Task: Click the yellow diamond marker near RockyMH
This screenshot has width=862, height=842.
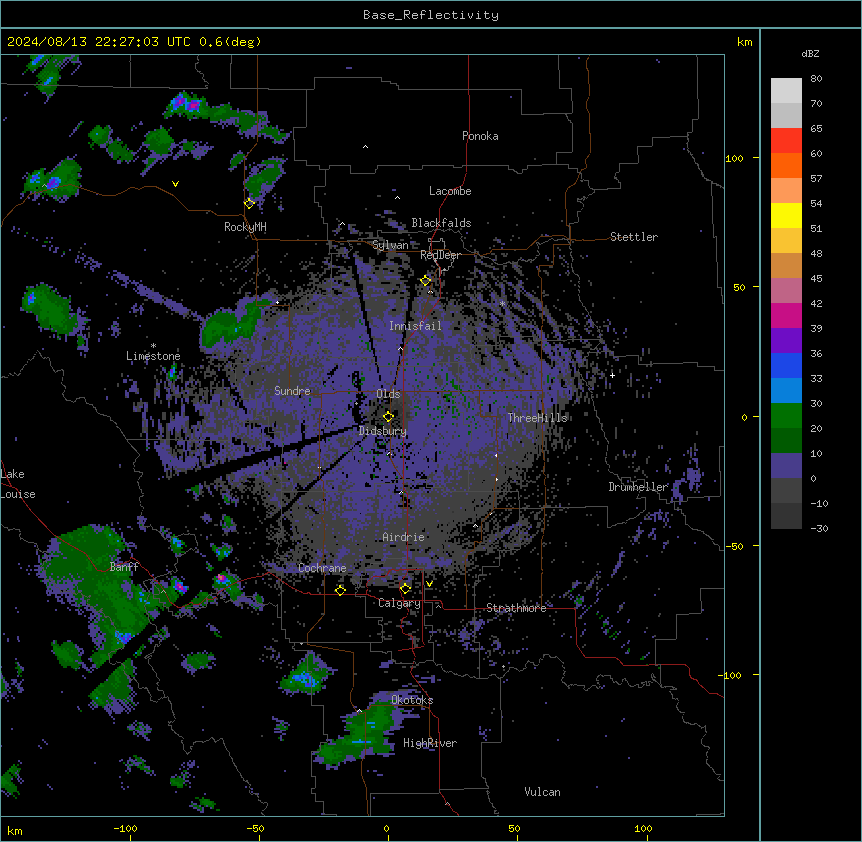Action: click(250, 203)
